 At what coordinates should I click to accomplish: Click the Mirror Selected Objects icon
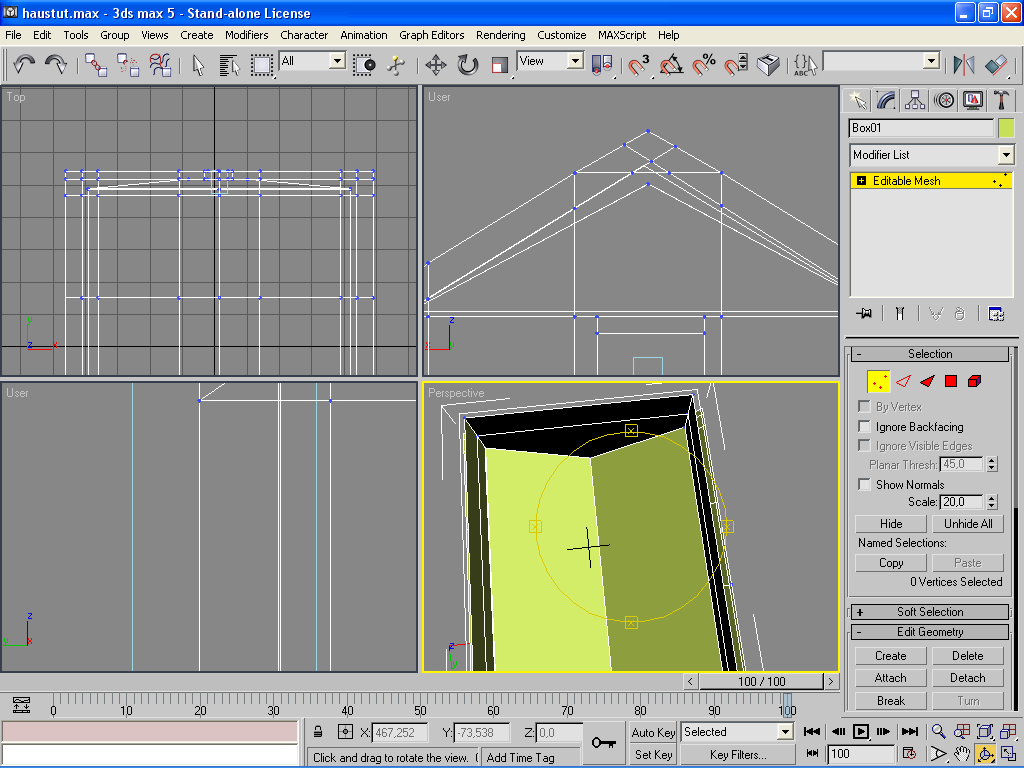click(x=964, y=65)
